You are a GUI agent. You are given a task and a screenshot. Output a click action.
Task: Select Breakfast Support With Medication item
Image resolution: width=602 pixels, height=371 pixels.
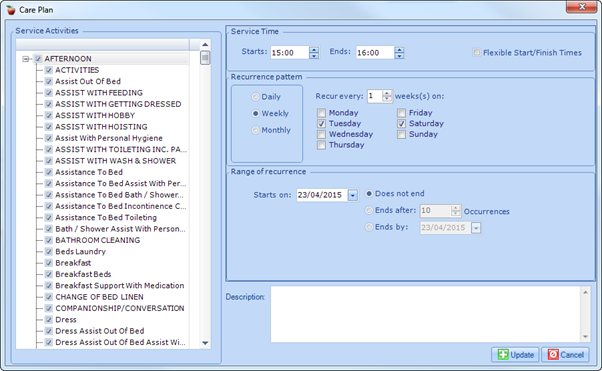[x=119, y=285]
